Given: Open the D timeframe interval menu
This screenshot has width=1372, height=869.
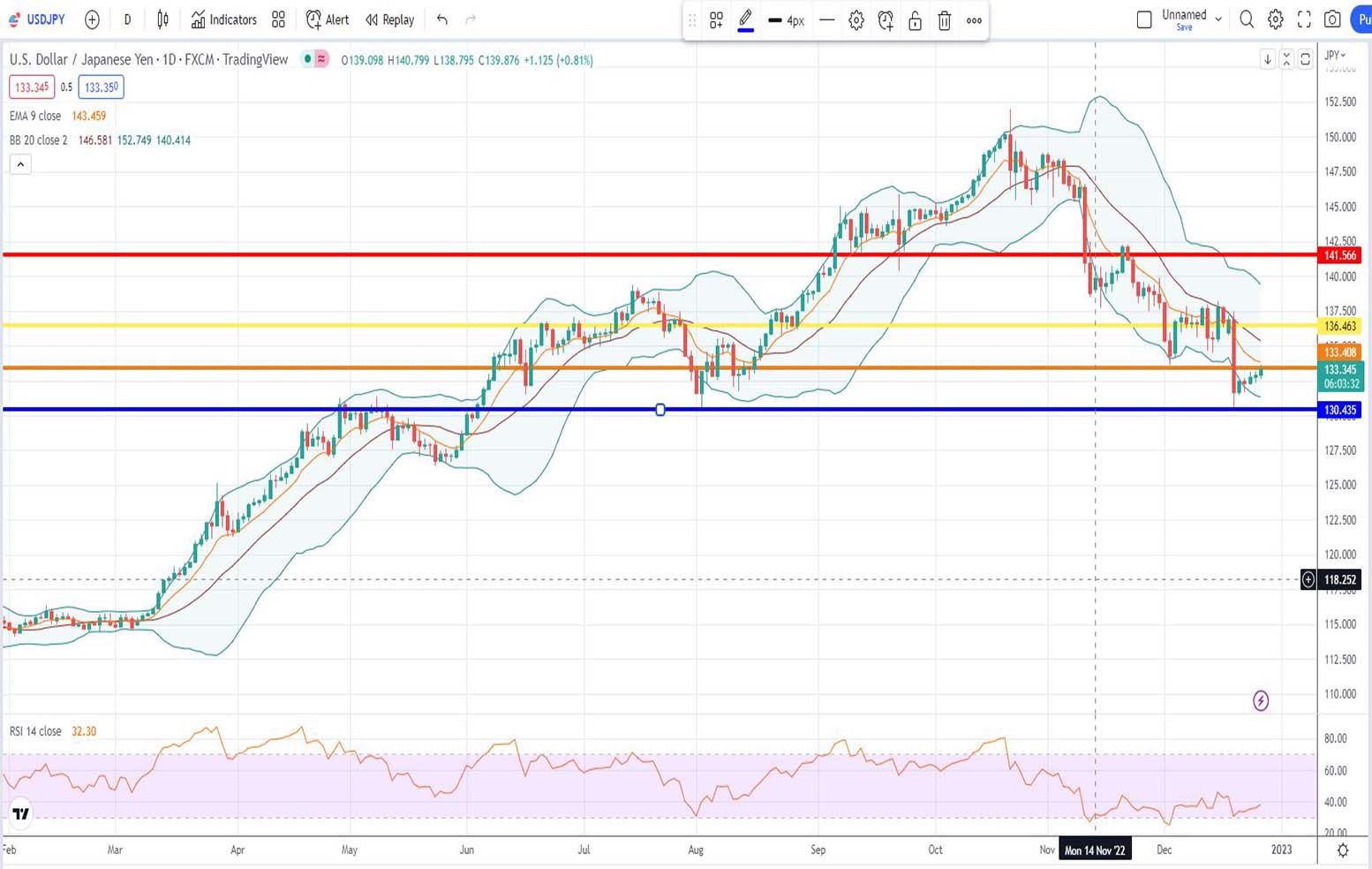Looking at the screenshot, I should 127,19.
